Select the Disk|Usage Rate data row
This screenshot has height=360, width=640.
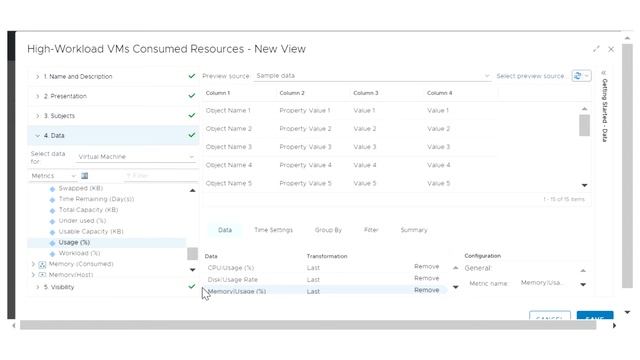325,280
